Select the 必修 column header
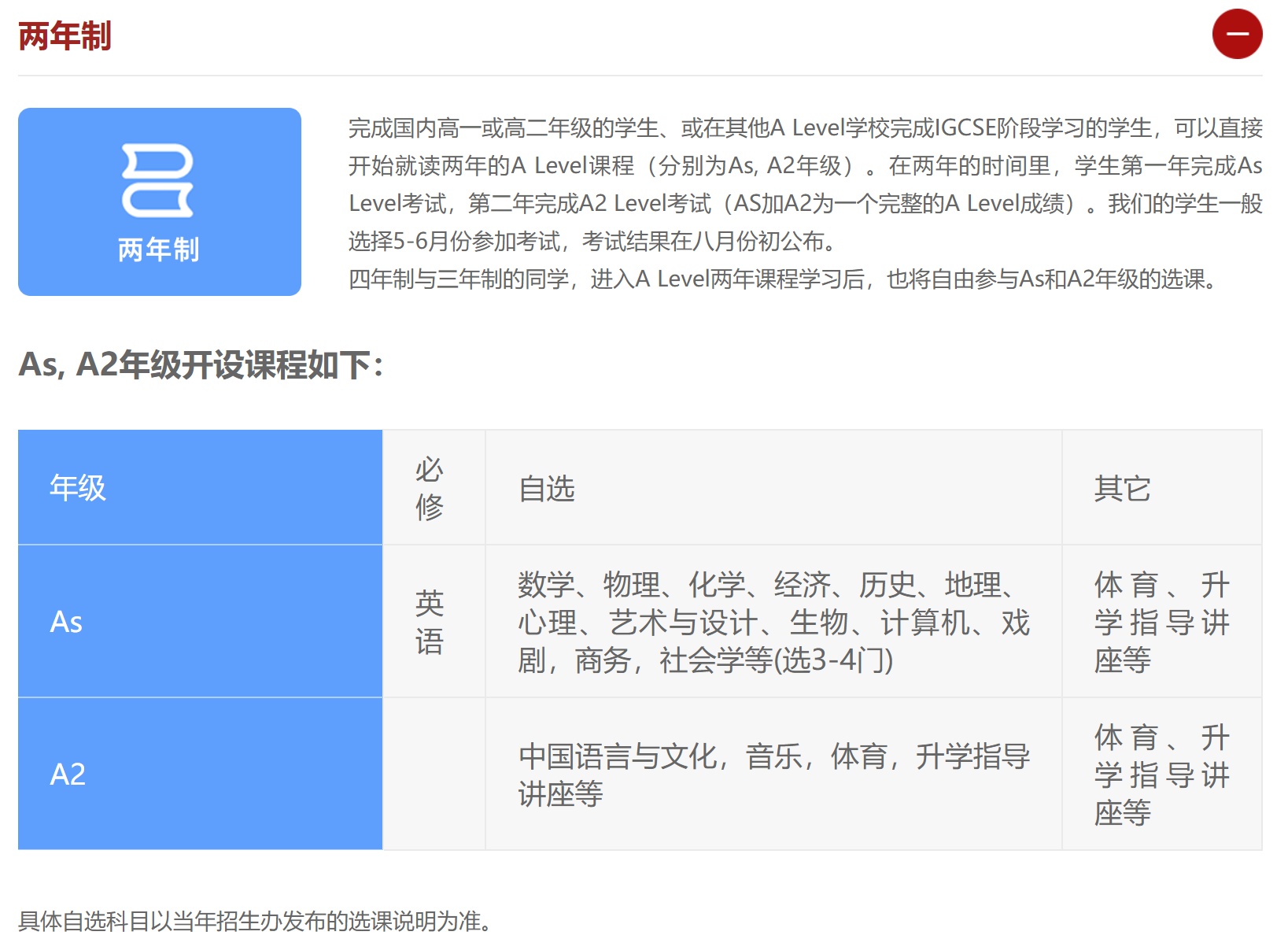The width and height of the screenshot is (1288, 950). coord(430,488)
